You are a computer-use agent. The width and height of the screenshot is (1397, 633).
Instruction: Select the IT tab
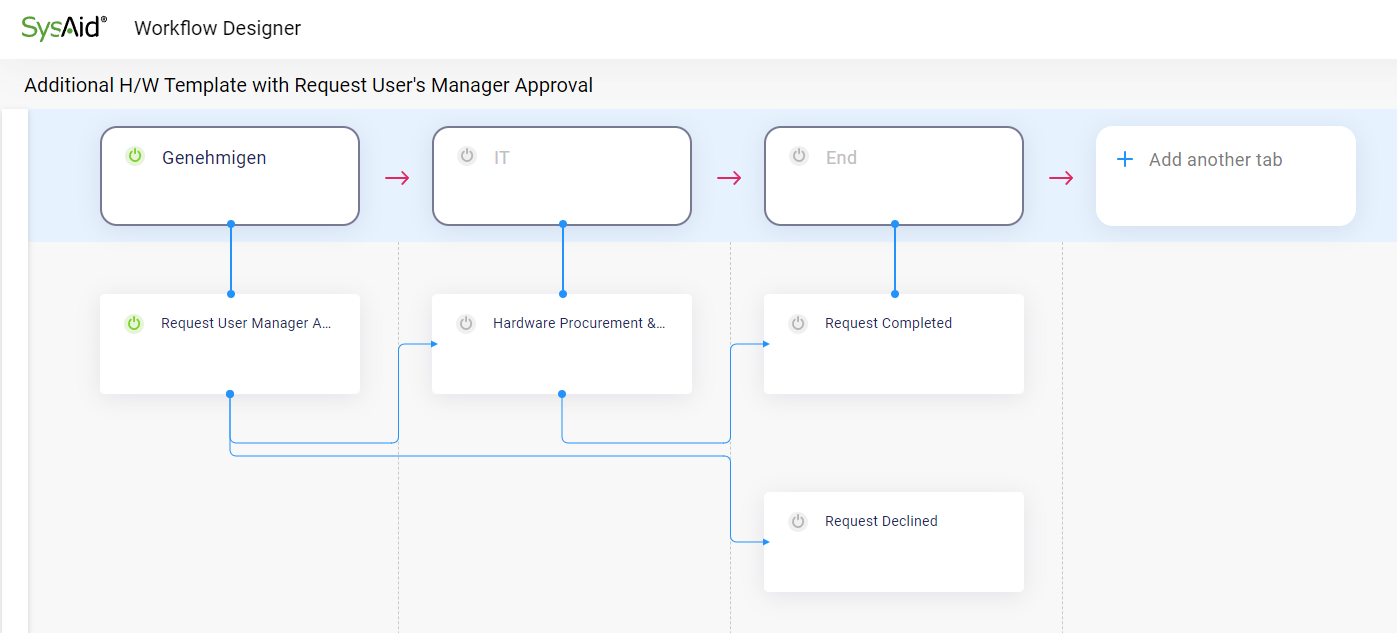coord(562,176)
